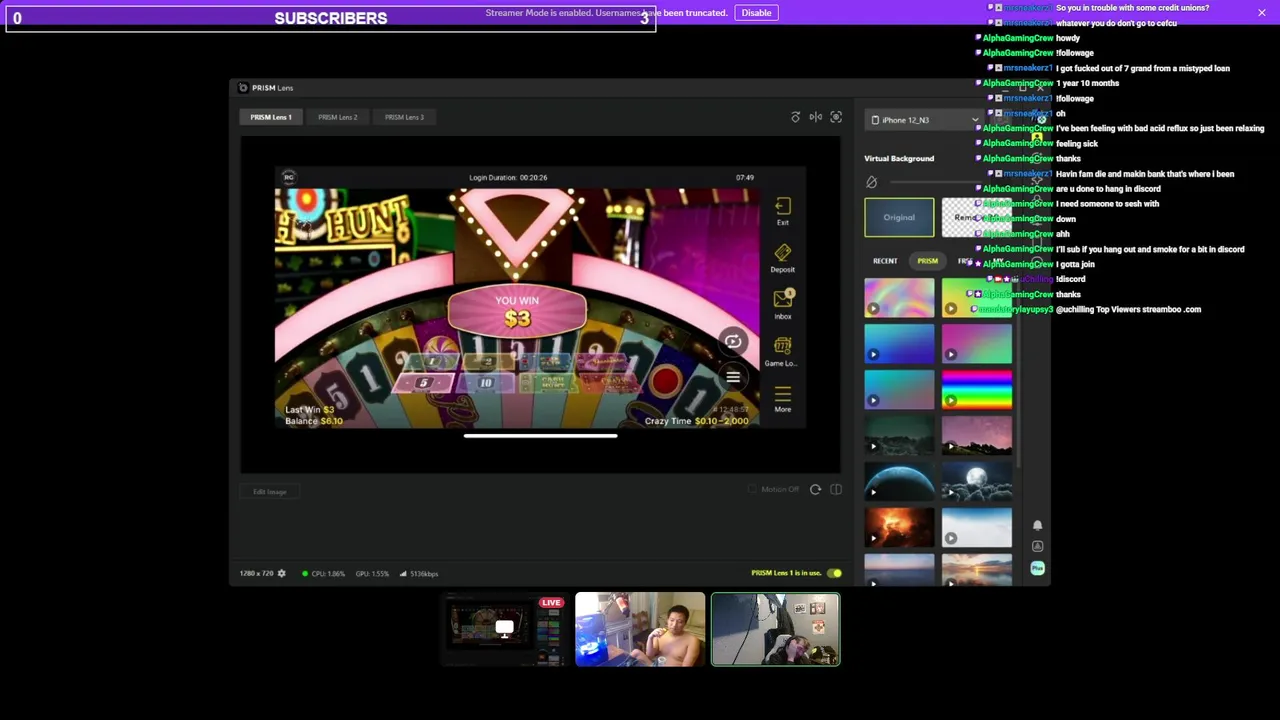Click the round hamburger menu on the wheel
Image resolution: width=1280 pixels, height=720 pixels.
coord(733,377)
